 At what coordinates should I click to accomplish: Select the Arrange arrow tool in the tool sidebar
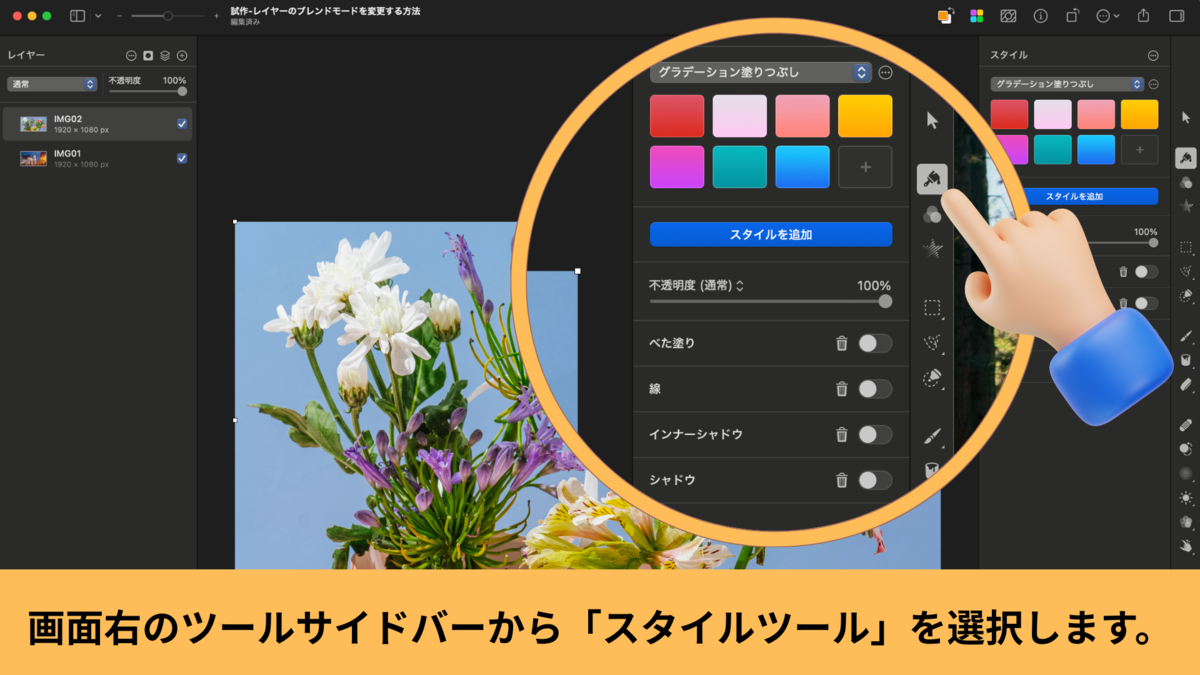click(1186, 118)
